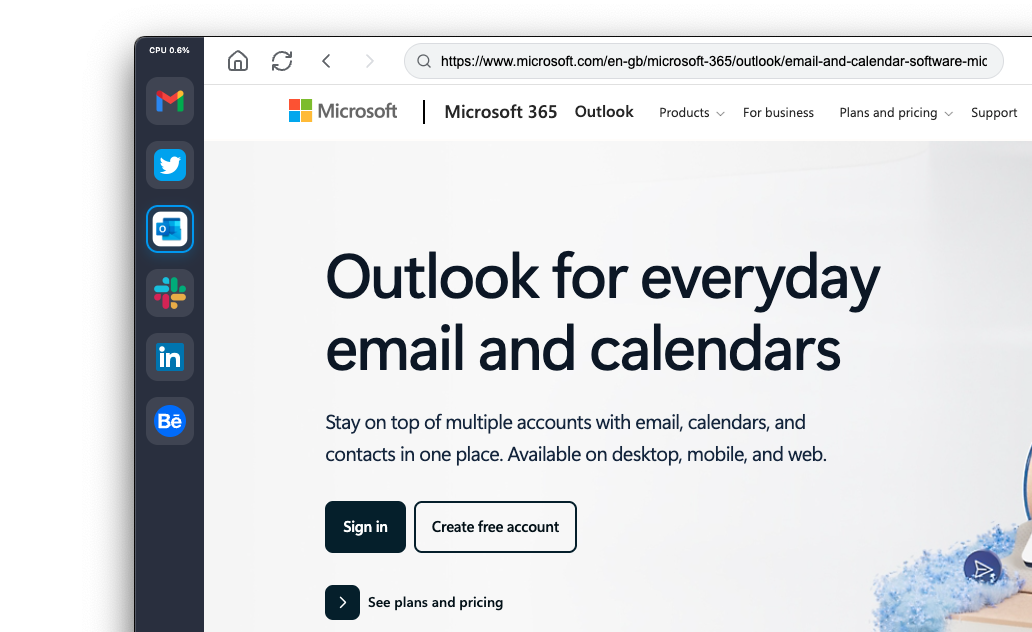1032x632 pixels.
Task: Open the Gmail app in sidebar
Action: [x=170, y=101]
